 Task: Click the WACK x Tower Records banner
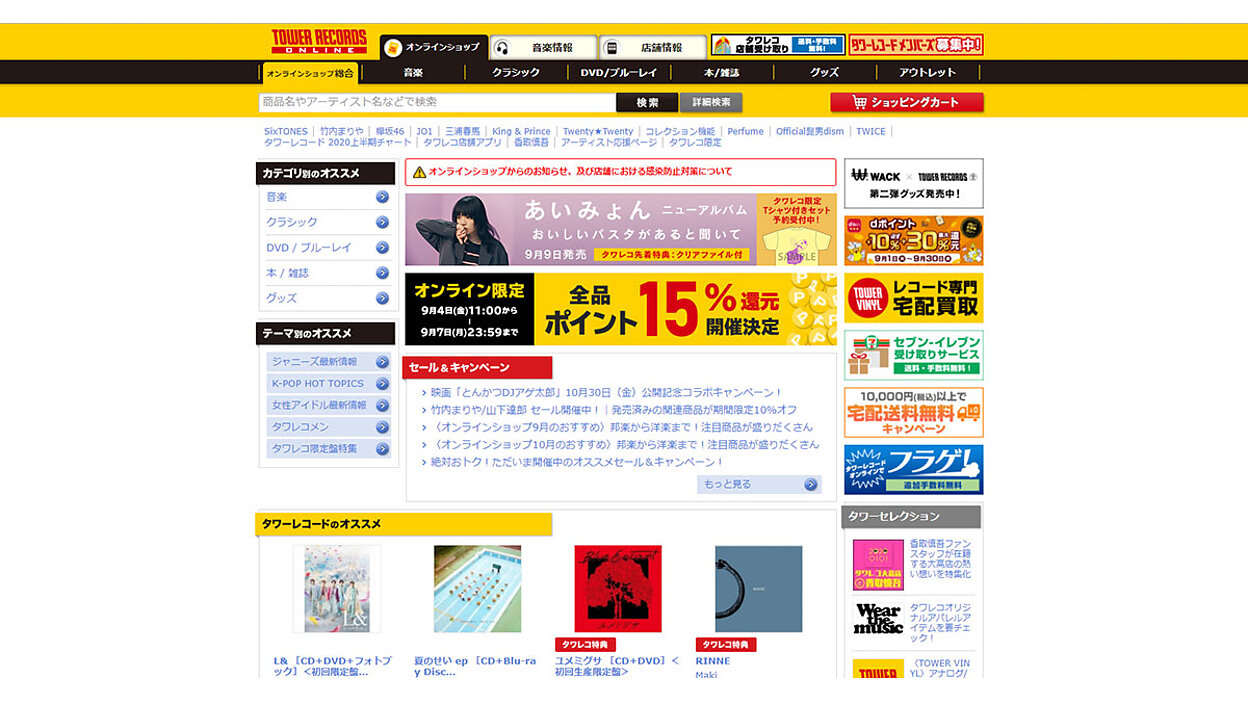tap(913, 183)
